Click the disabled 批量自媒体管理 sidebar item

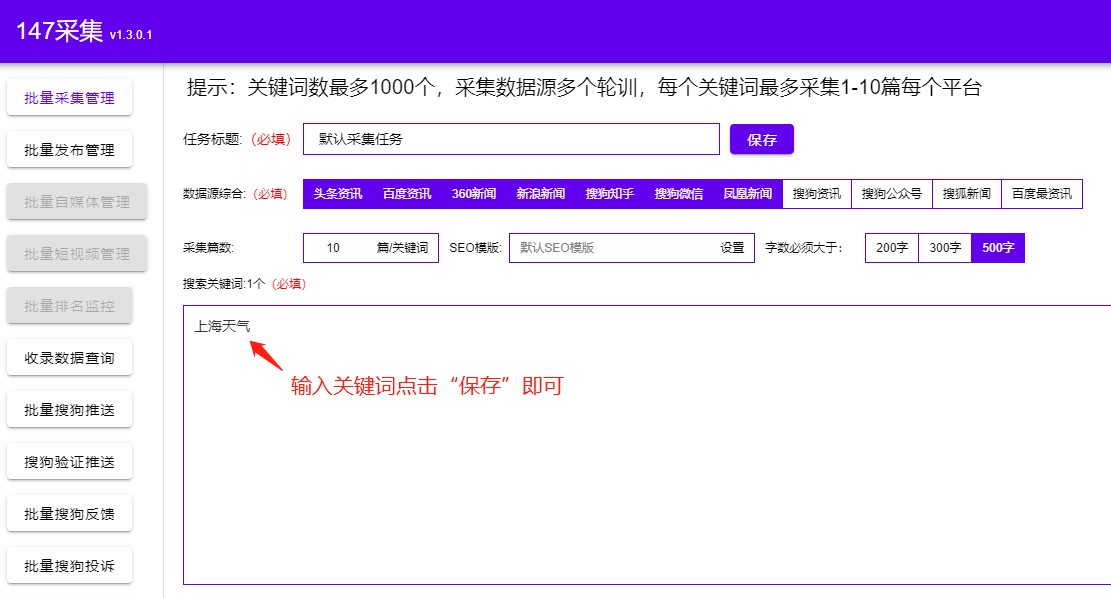coord(77,202)
